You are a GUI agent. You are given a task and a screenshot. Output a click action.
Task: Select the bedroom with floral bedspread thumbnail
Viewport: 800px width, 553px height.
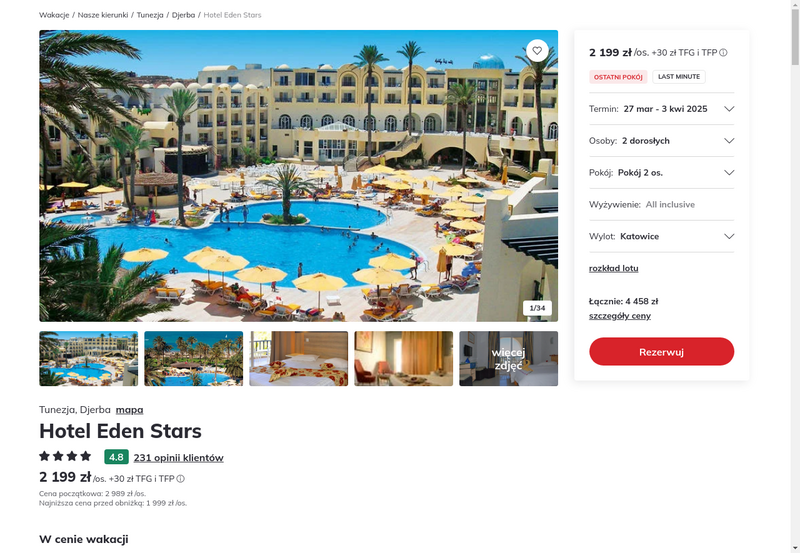click(x=298, y=359)
